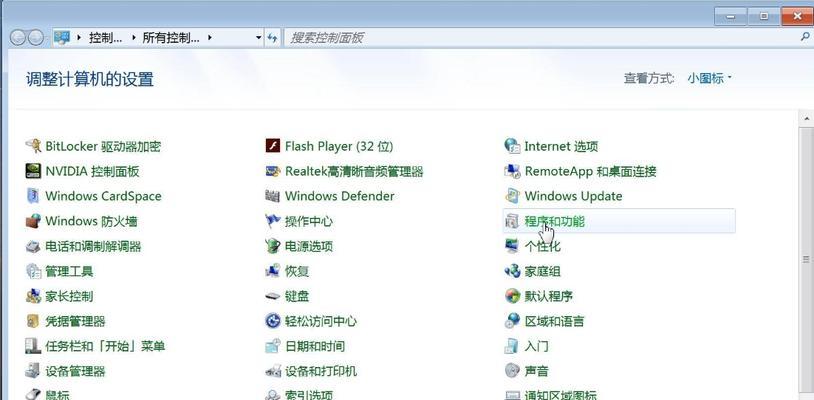Go forward with the Forward arrow button
This screenshot has height=400, width=814.
[35, 37]
